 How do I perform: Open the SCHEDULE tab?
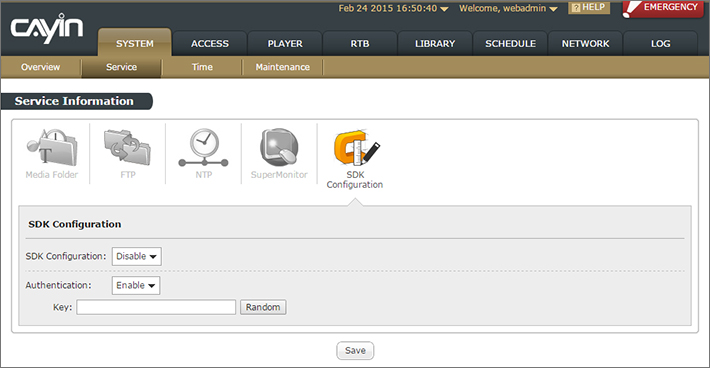[x=510, y=43]
